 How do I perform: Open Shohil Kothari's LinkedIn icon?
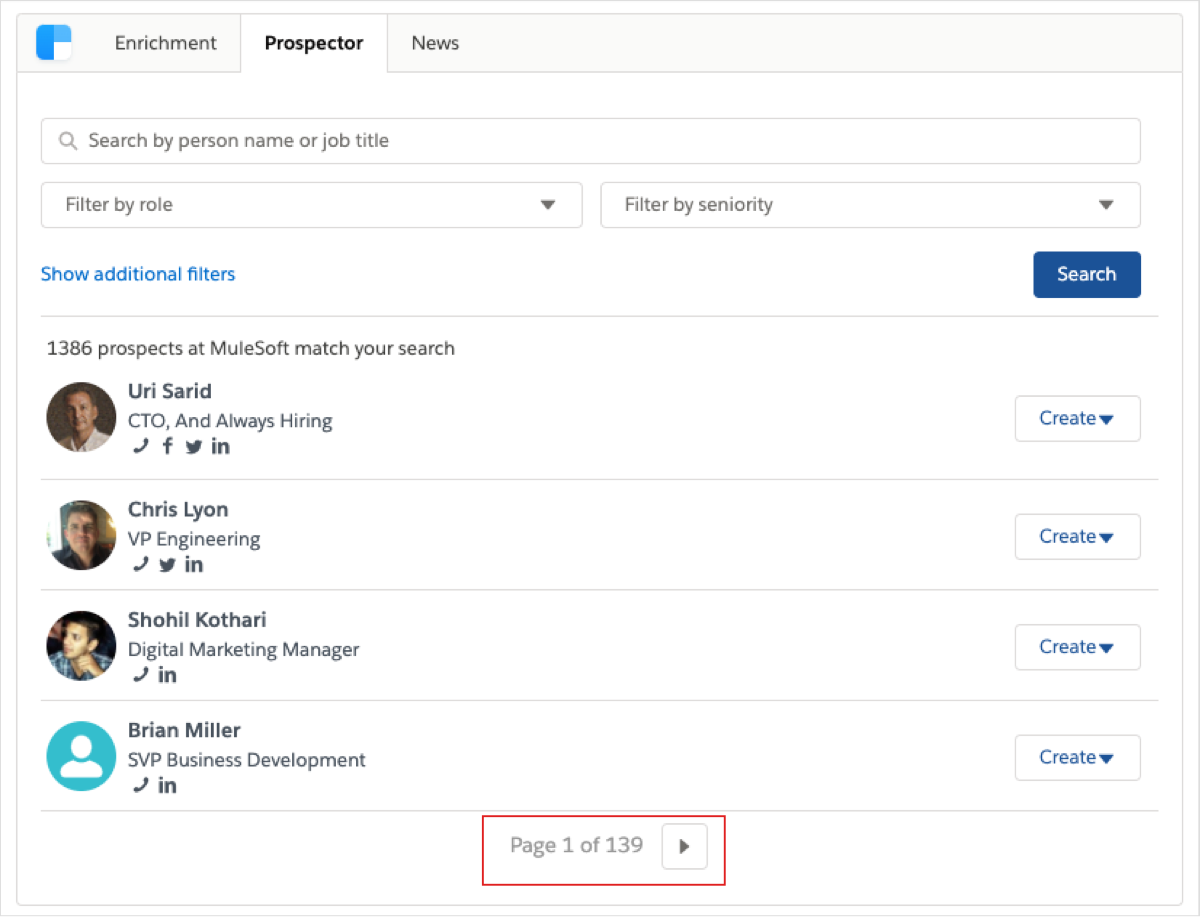167,675
